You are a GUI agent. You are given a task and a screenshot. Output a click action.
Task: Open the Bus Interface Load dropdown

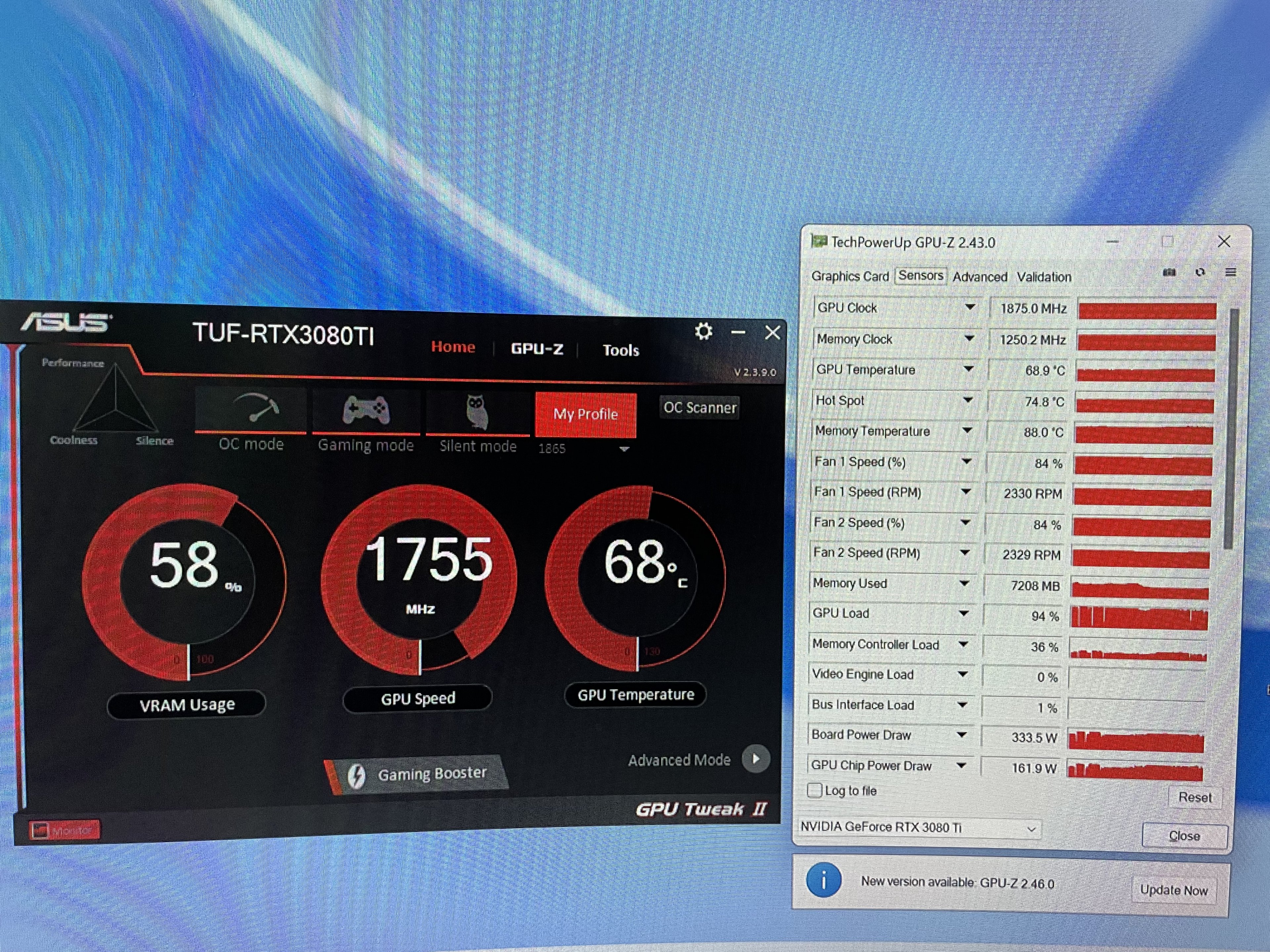[962, 705]
